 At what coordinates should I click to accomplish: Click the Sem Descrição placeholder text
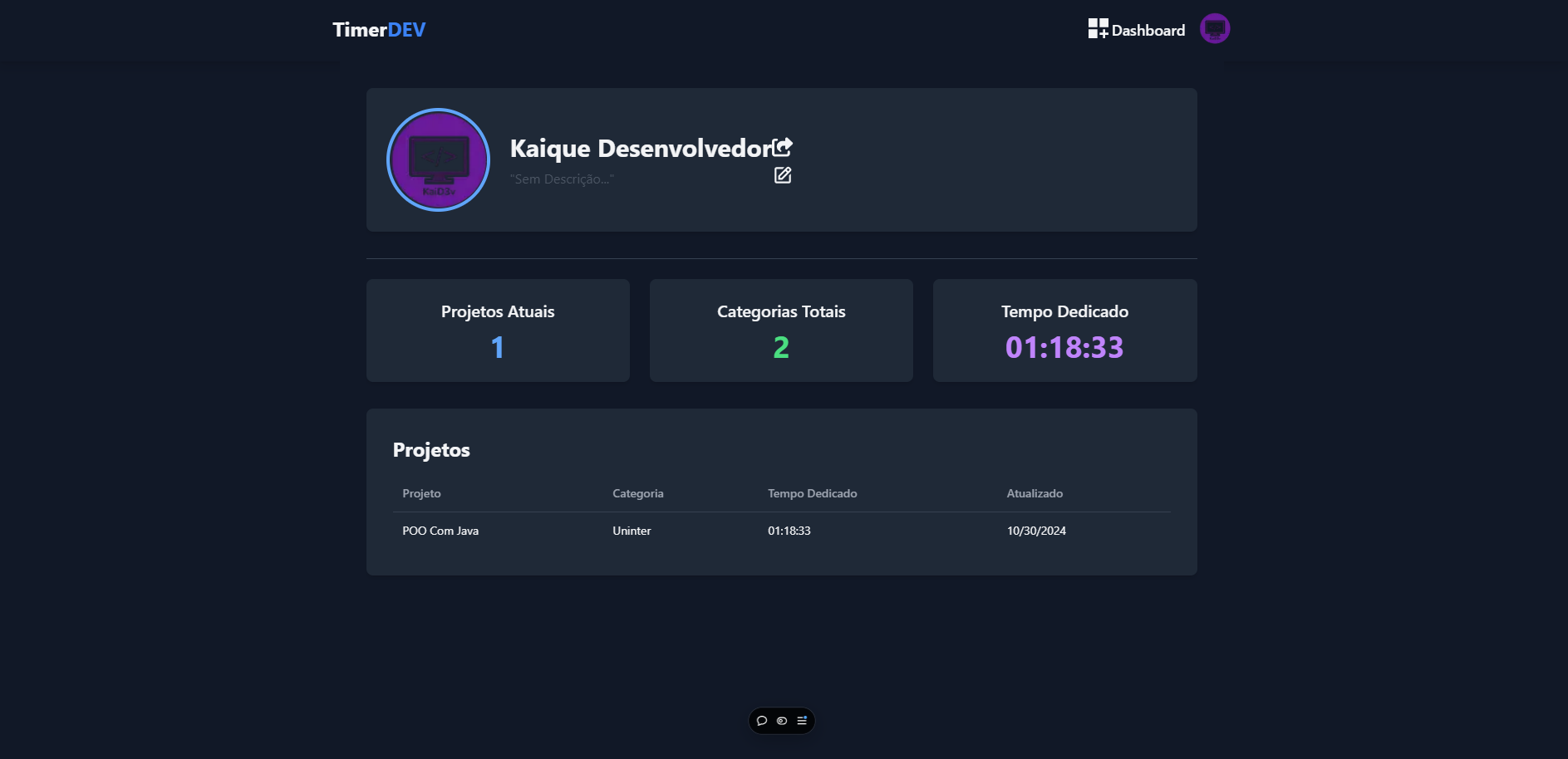point(562,179)
